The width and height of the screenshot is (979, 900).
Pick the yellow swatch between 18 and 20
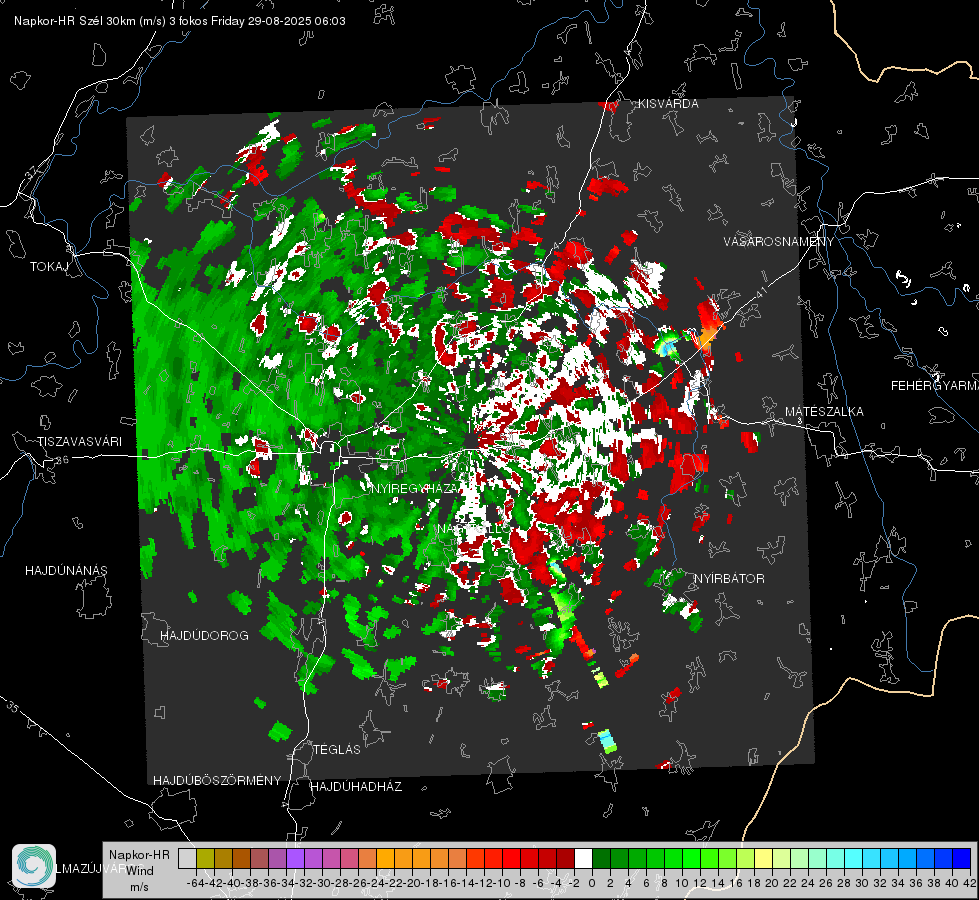764,858
